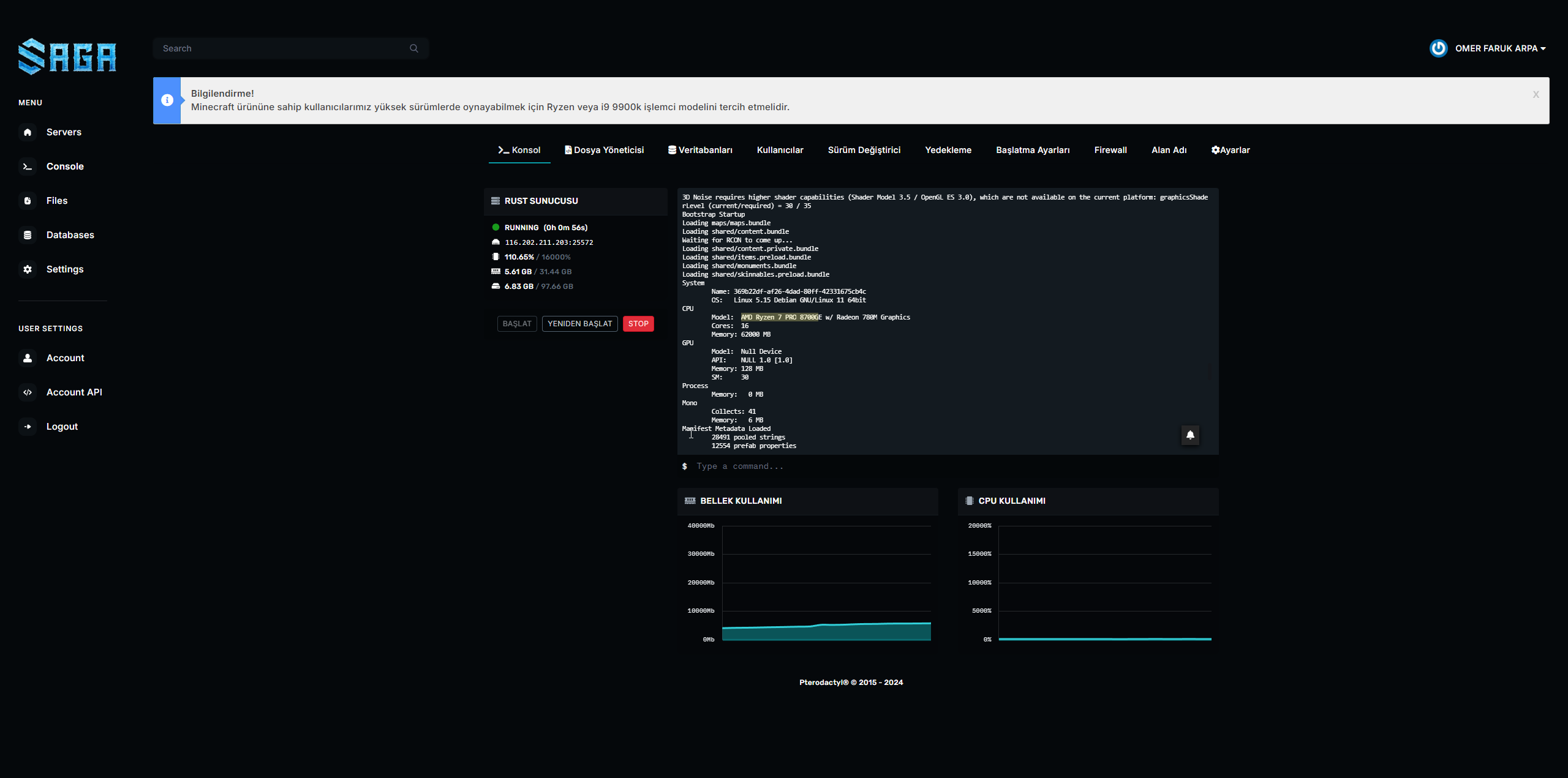Open the Başlatma Ayarları tab
The width and height of the screenshot is (1568, 778).
[x=1033, y=150]
